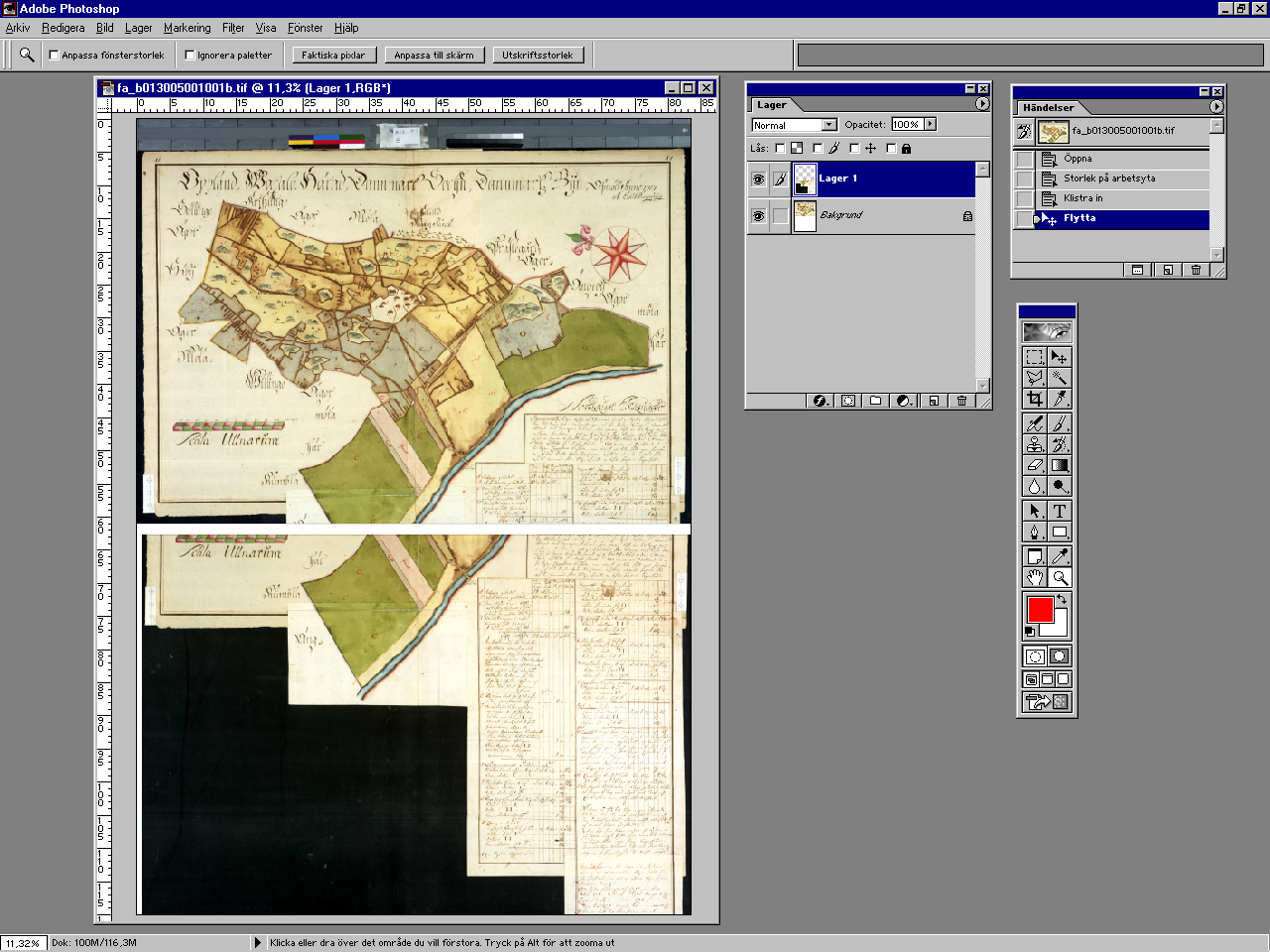Screen dimensions: 1270x952
Task: Select the Magic Wand tool
Action: (1060, 377)
